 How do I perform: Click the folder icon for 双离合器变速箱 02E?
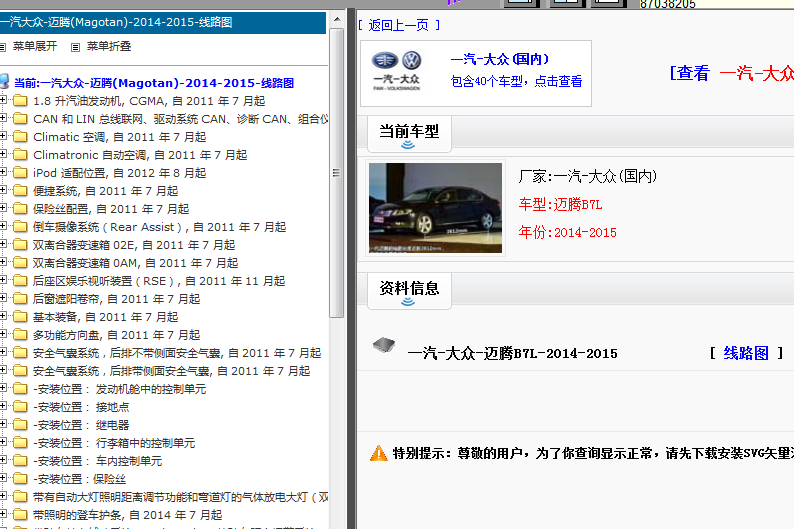tap(20, 245)
